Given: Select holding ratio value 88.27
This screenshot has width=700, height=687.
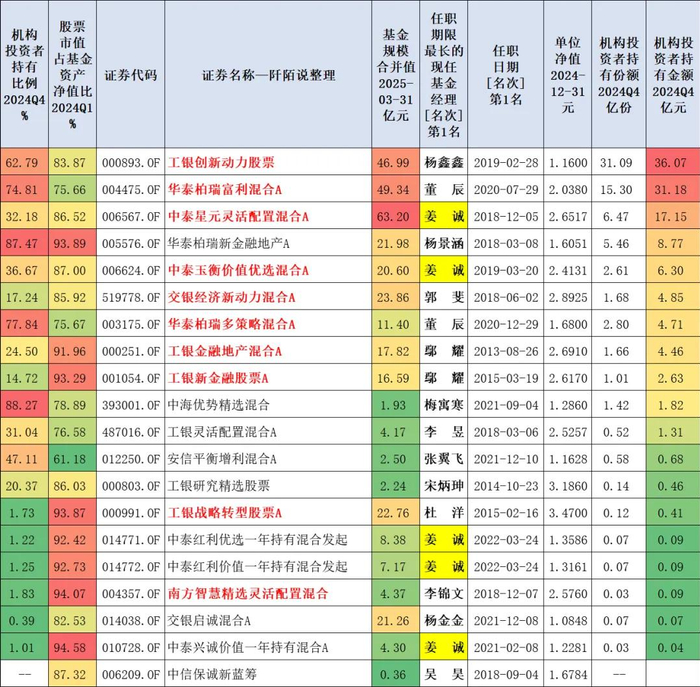Looking at the screenshot, I should pyautogui.click(x=22, y=405).
